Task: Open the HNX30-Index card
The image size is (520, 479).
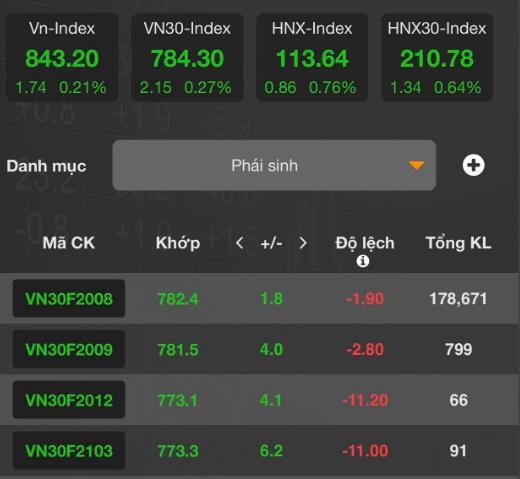Action: click(437, 57)
